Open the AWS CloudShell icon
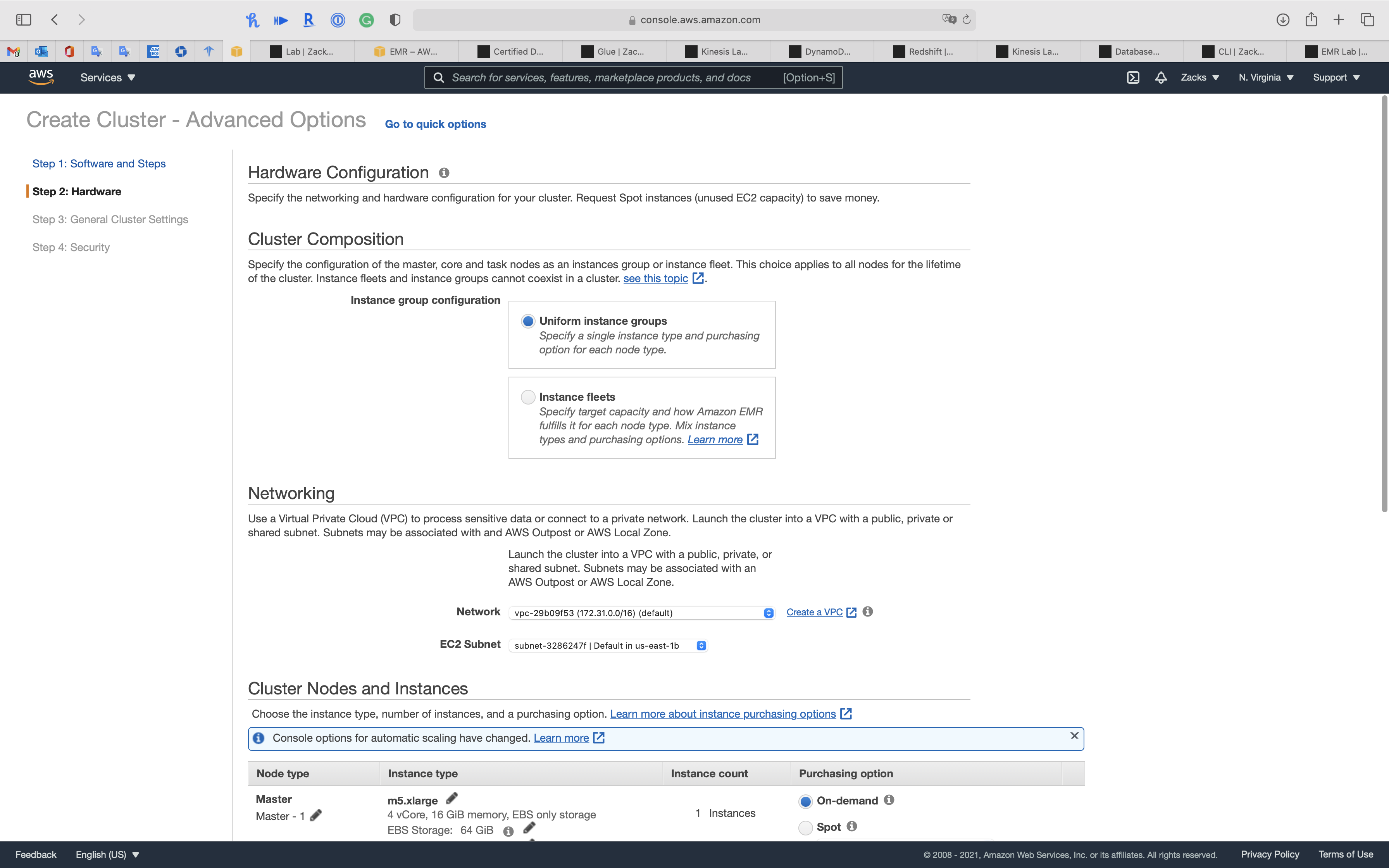The image size is (1389, 868). point(1132,77)
